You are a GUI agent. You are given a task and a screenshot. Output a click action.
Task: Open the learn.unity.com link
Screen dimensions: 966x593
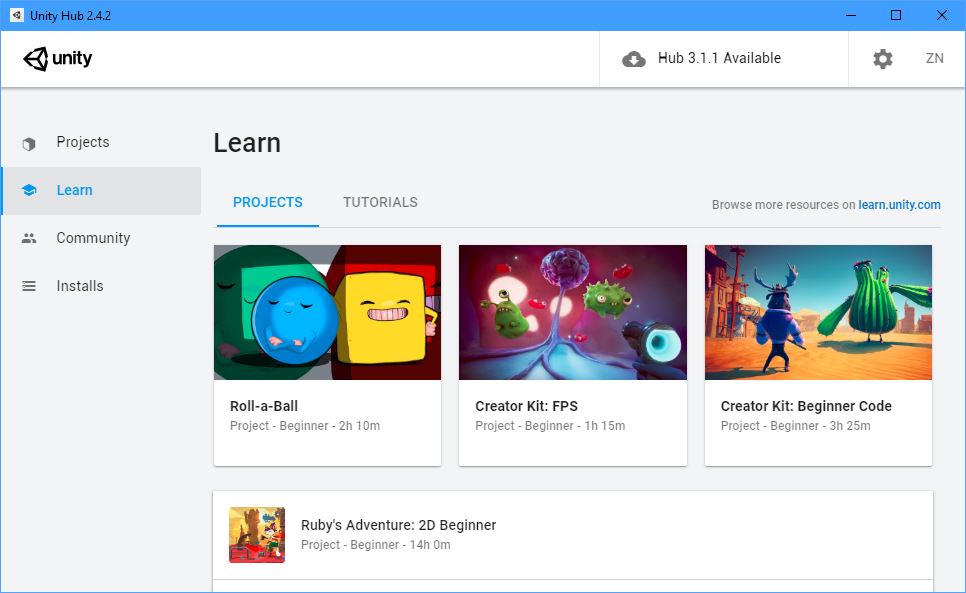pos(899,205)
